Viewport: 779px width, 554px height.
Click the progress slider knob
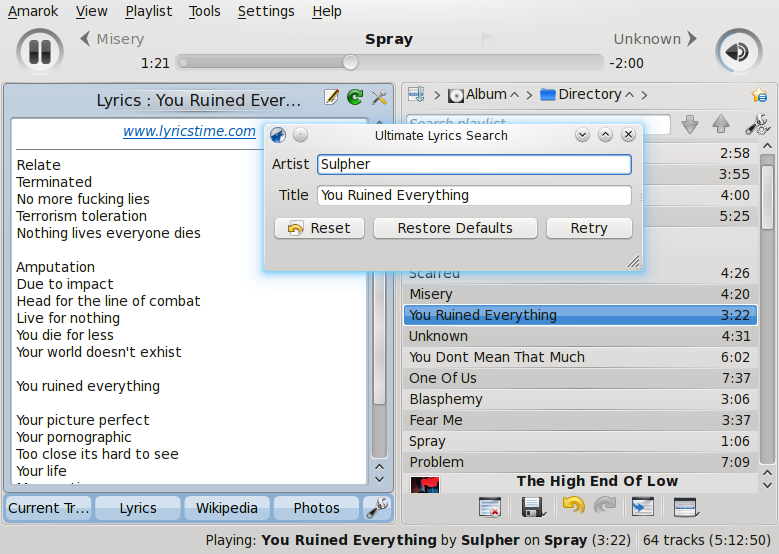(350, 63)
